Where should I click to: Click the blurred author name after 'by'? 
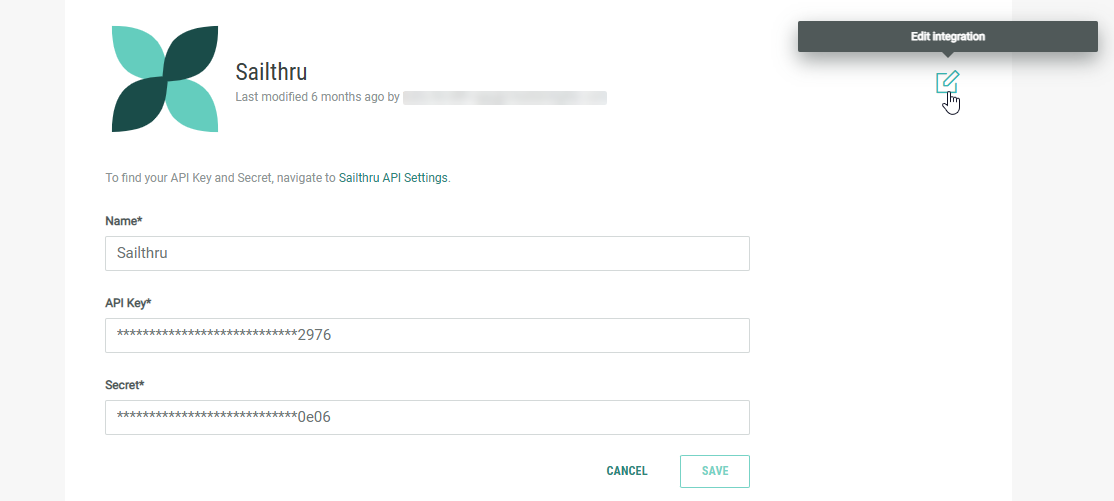pyautogui.click(x=505, y=98)
